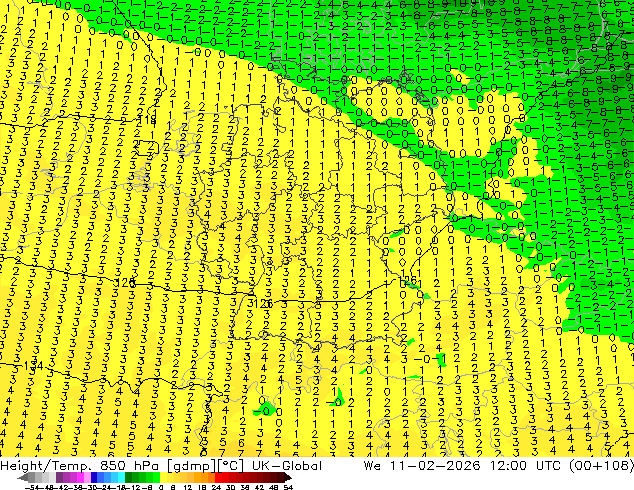Screen dimensions: 634x490
Task: Select the yellow swatch above the 0 label
Action: 163,477
